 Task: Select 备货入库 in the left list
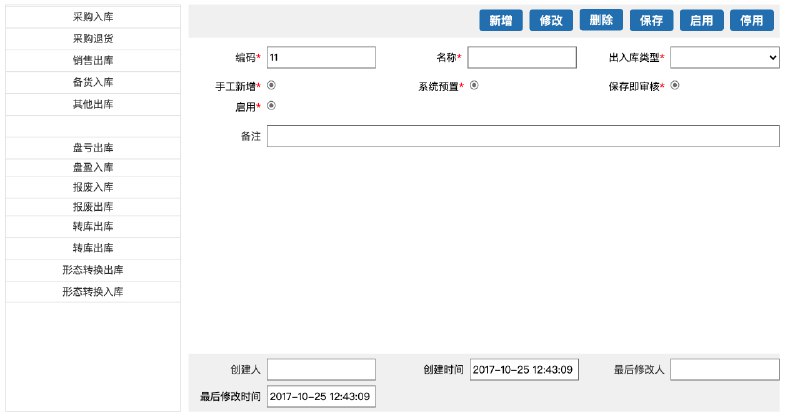tap(93, 82)
